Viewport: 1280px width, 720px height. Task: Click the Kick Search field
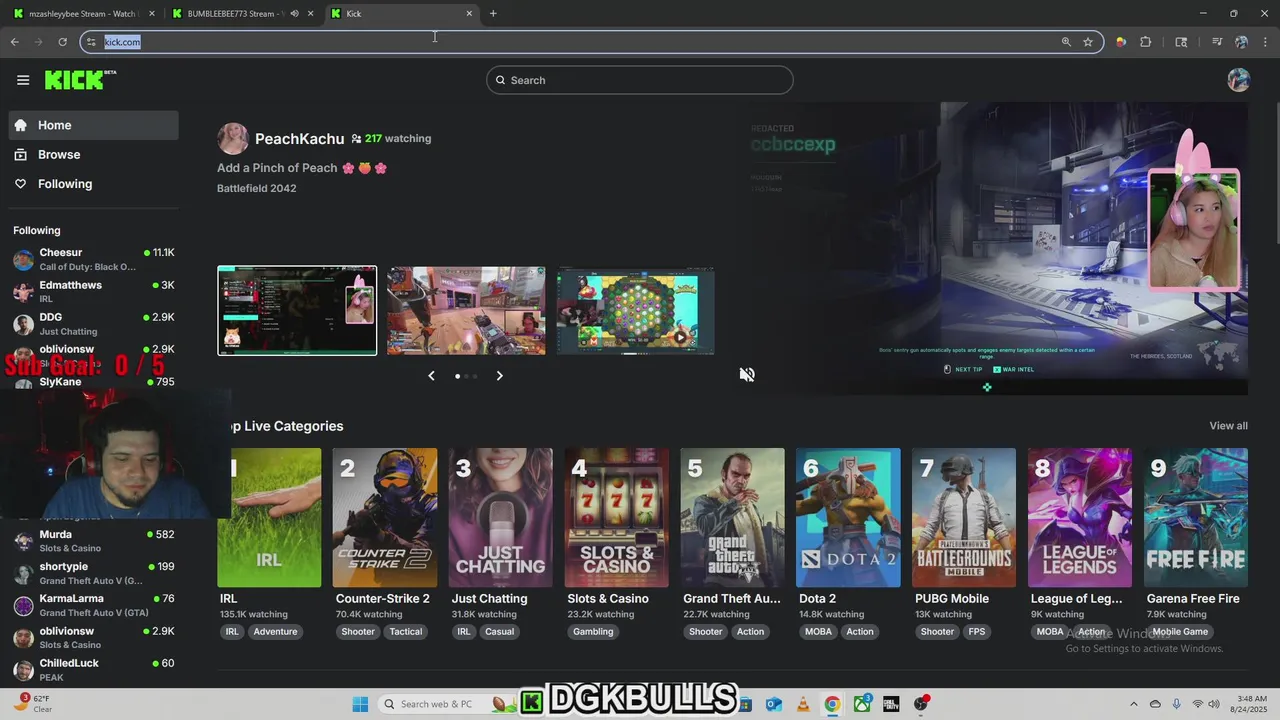click(x=640, y=80)
